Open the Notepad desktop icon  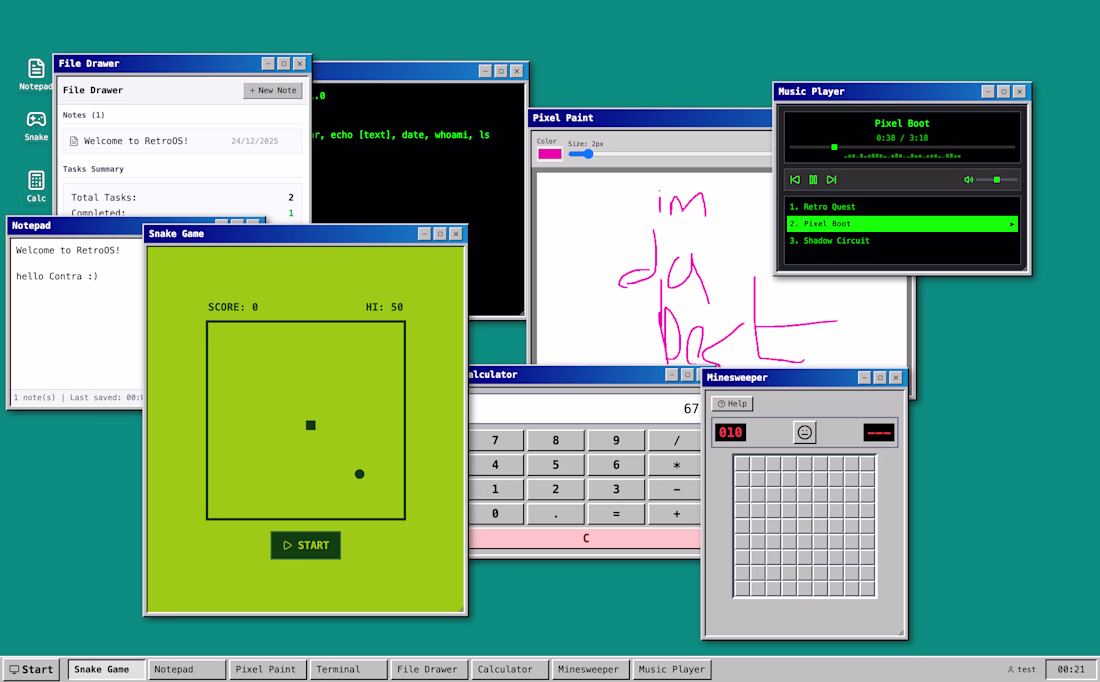click(x=36, y=74)
